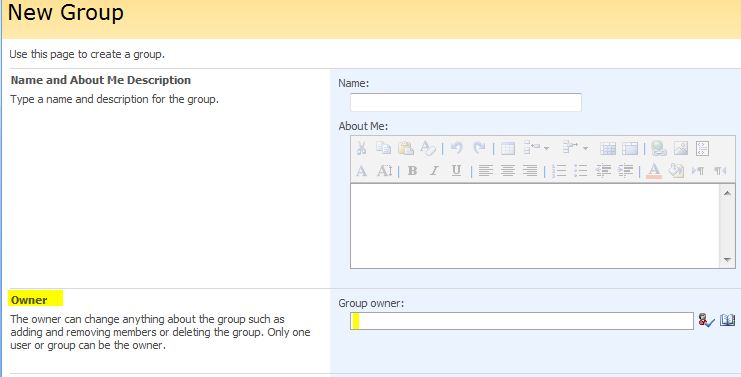Click the Insert Hyperlink globe icon

[659, 149]
